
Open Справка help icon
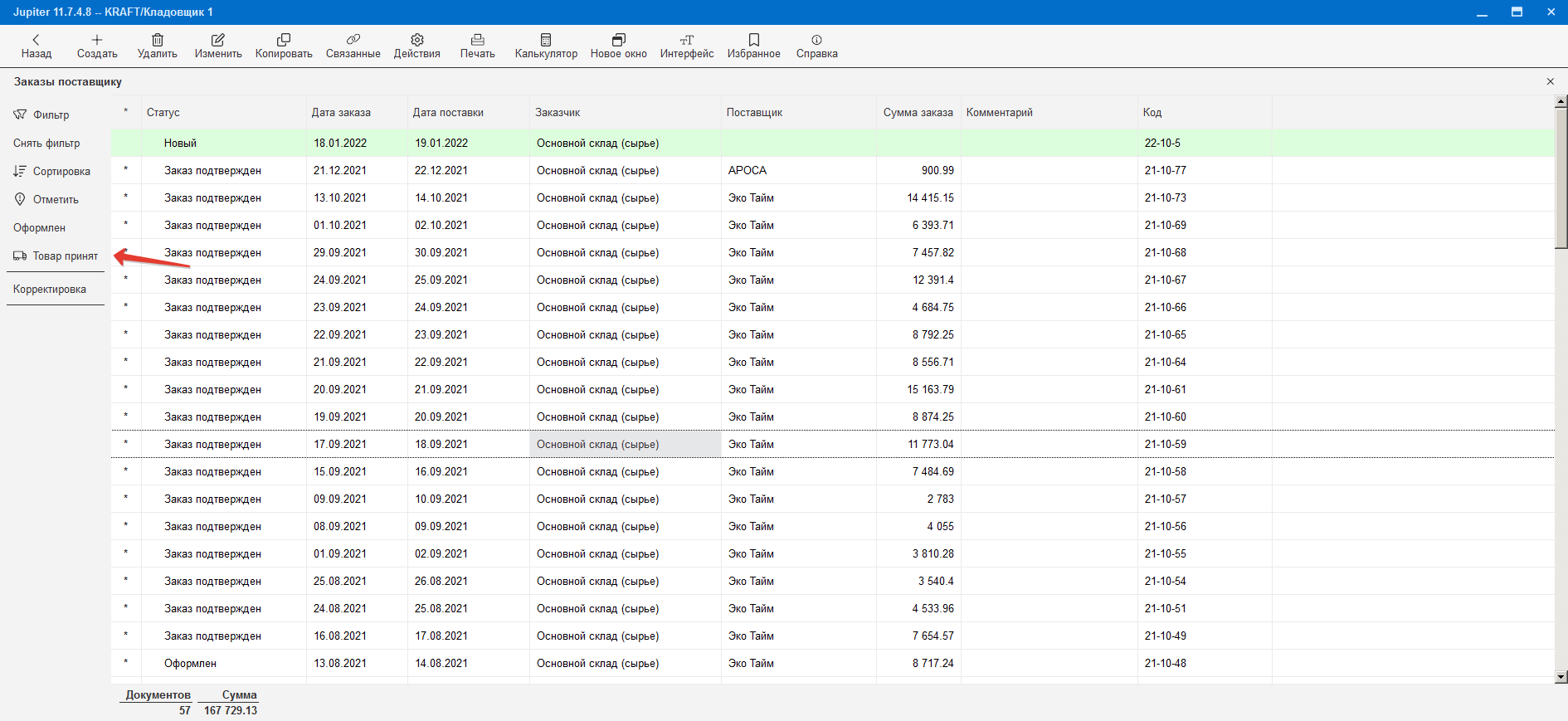point(817,40)
